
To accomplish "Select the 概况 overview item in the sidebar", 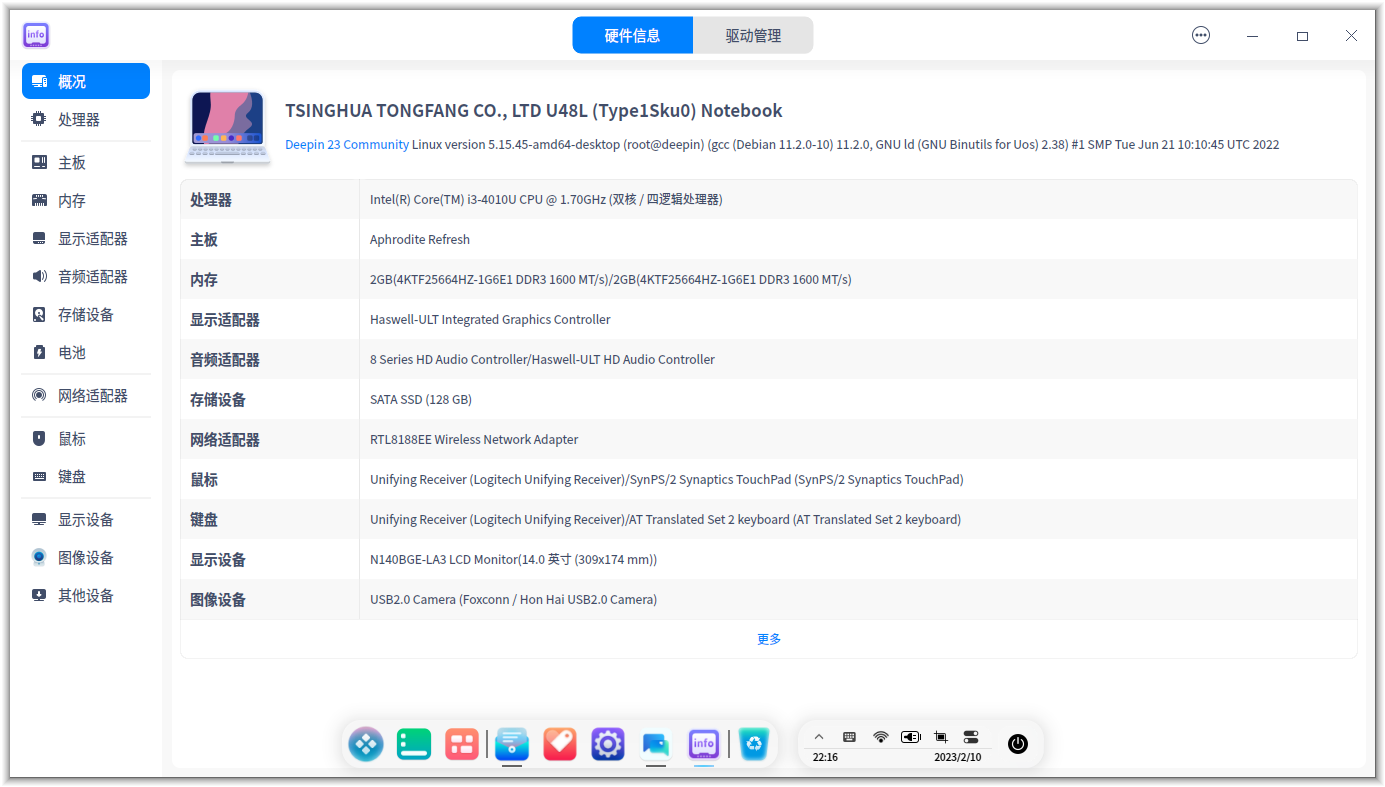I will tap(86, 81).
